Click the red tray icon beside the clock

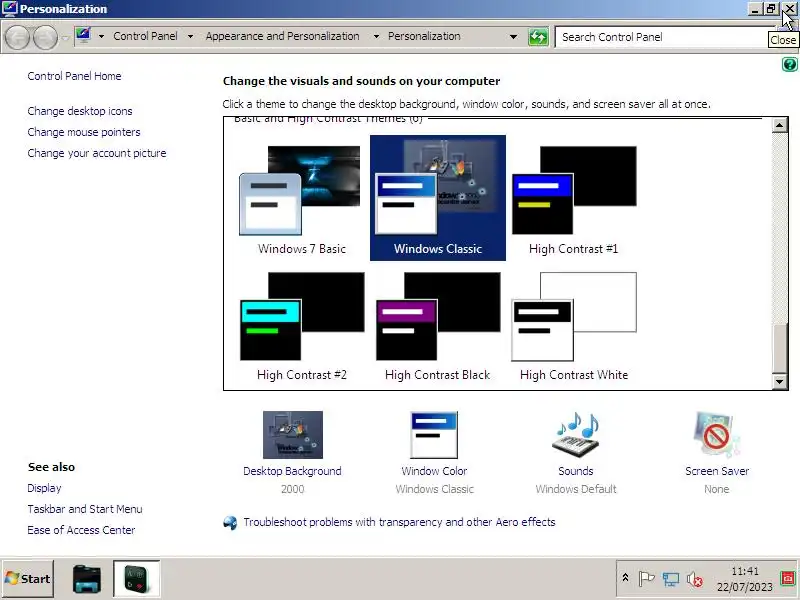coord(788,578)
